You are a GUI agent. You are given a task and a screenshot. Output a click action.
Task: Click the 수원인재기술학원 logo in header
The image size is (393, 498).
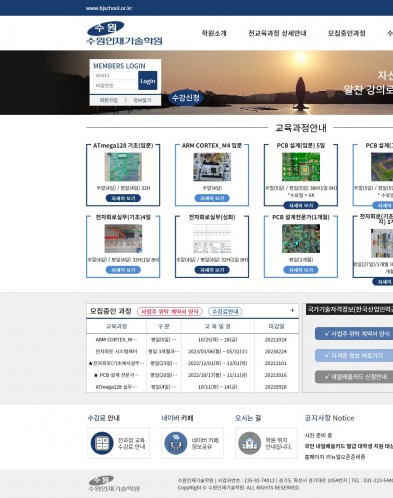tap(124, 33)
